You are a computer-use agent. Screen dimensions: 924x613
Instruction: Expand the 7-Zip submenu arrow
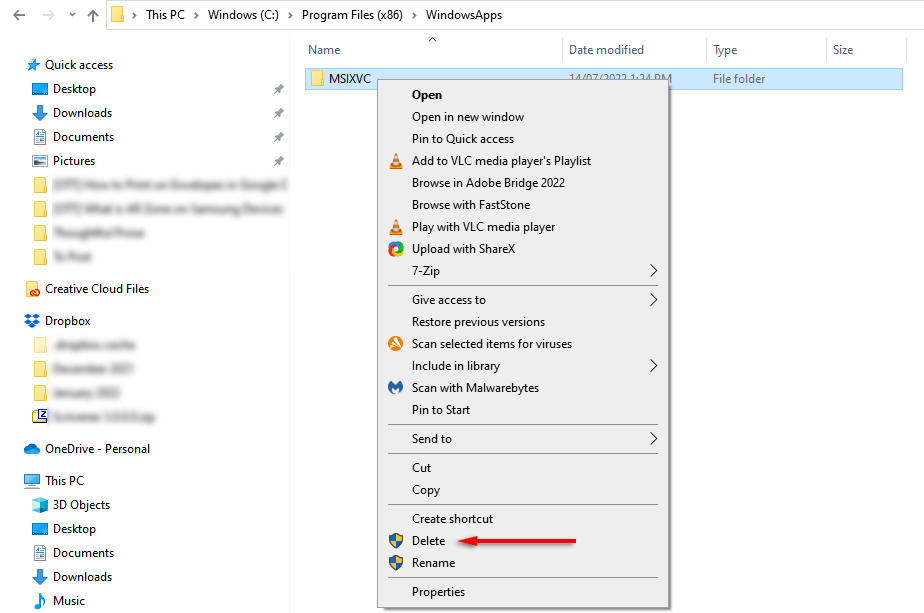click(653, 271)
